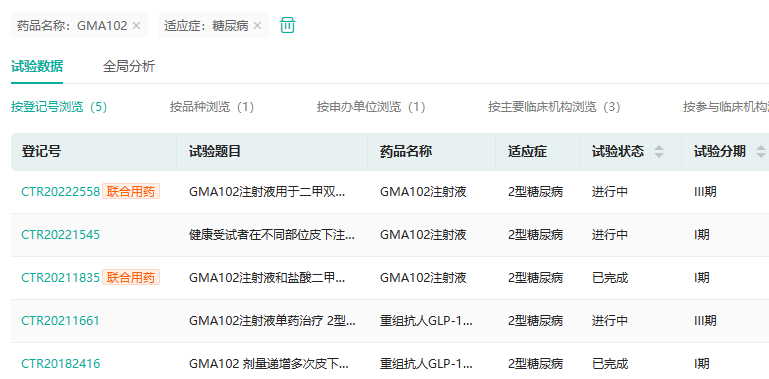Click GMA102注射液 in CTR20221545 row
The height and width of the screenshot is (379, 769).
423,235
